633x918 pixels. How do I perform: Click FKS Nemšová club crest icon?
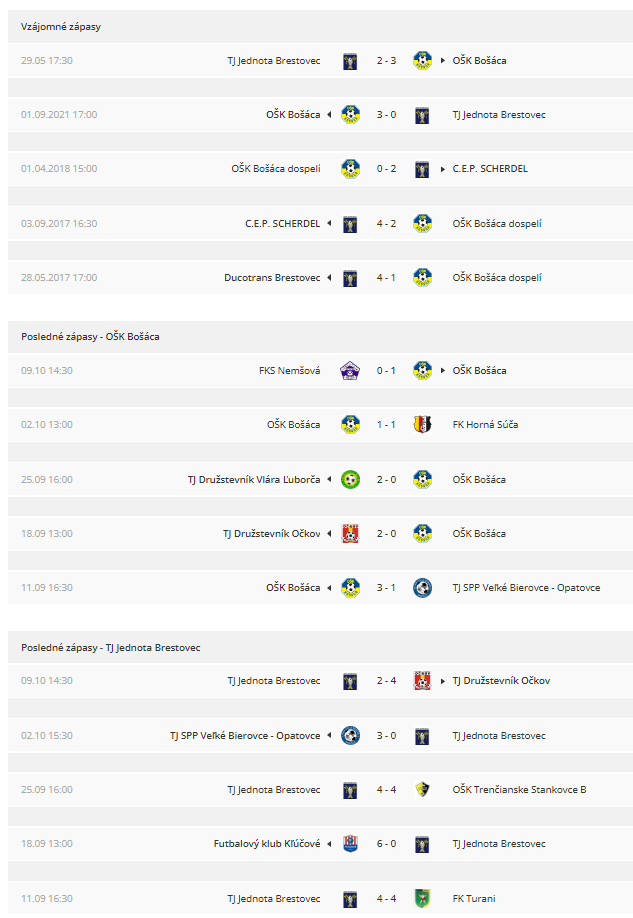350,371
